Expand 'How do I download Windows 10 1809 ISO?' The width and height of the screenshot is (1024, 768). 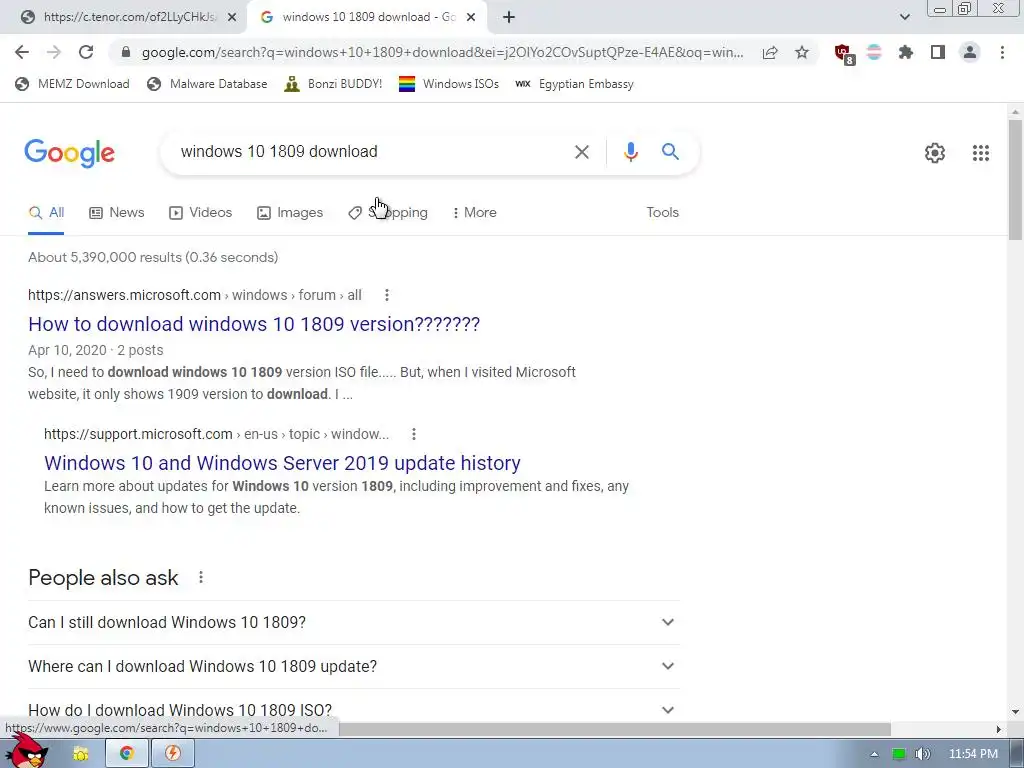click(354, 709)
